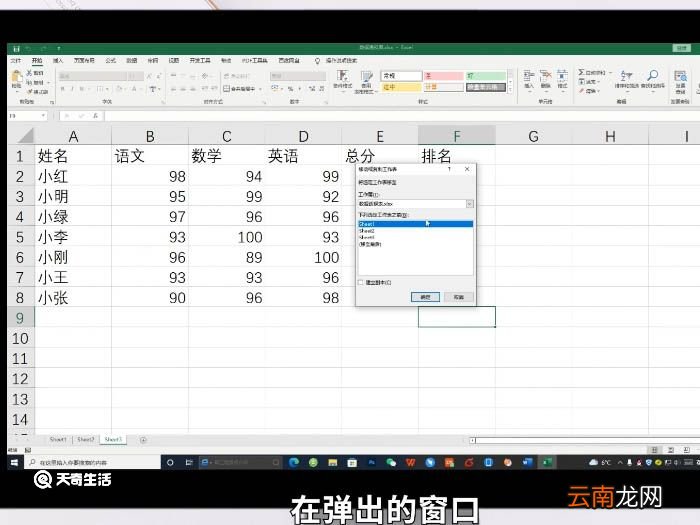700x525 pixels.
Task: Click the AutoSum sigma icon
Action: [x=581, y=72]
